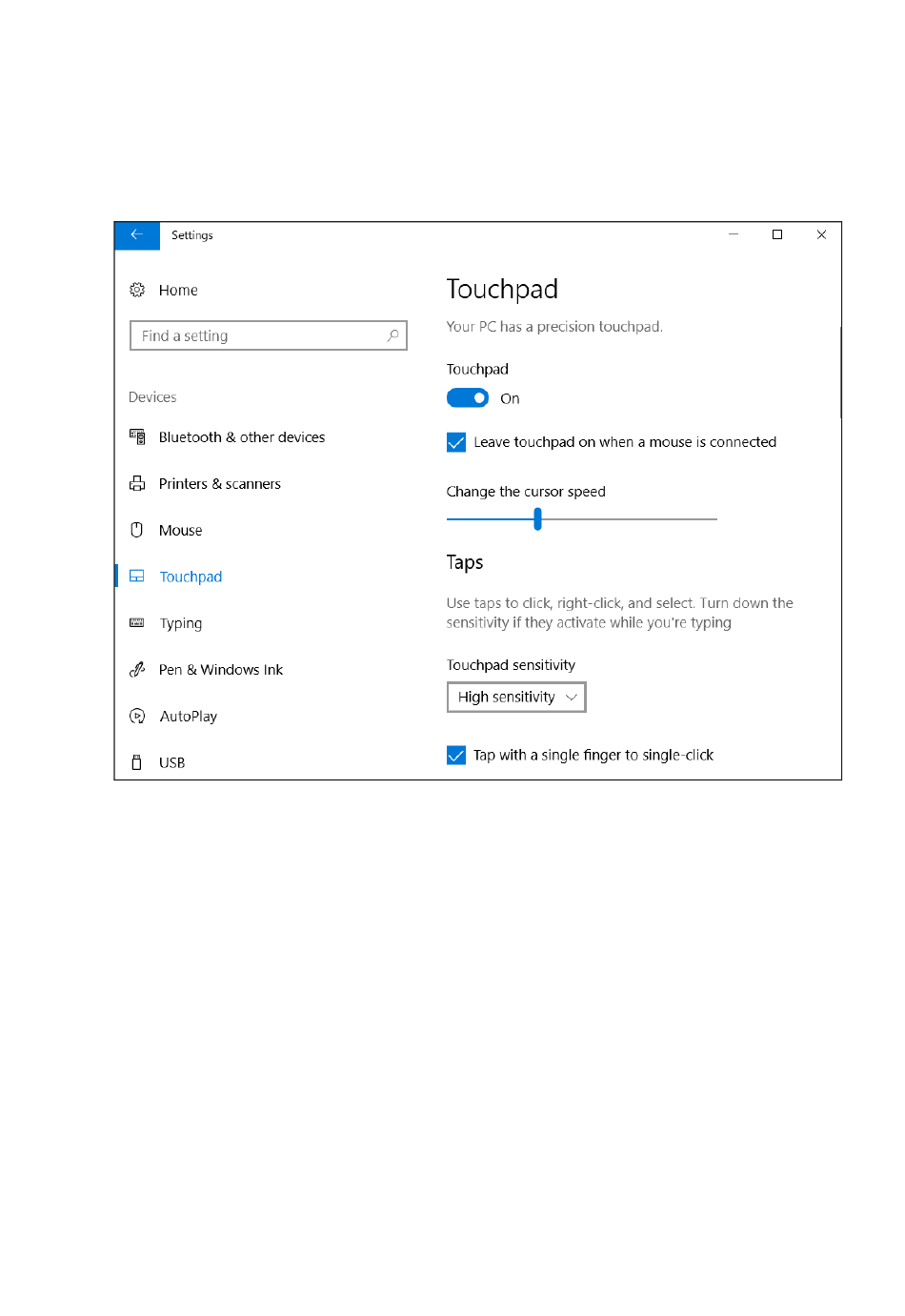Minimize the Settings window
Viewport: 905px width, 1316px height.
pos(734,234)
